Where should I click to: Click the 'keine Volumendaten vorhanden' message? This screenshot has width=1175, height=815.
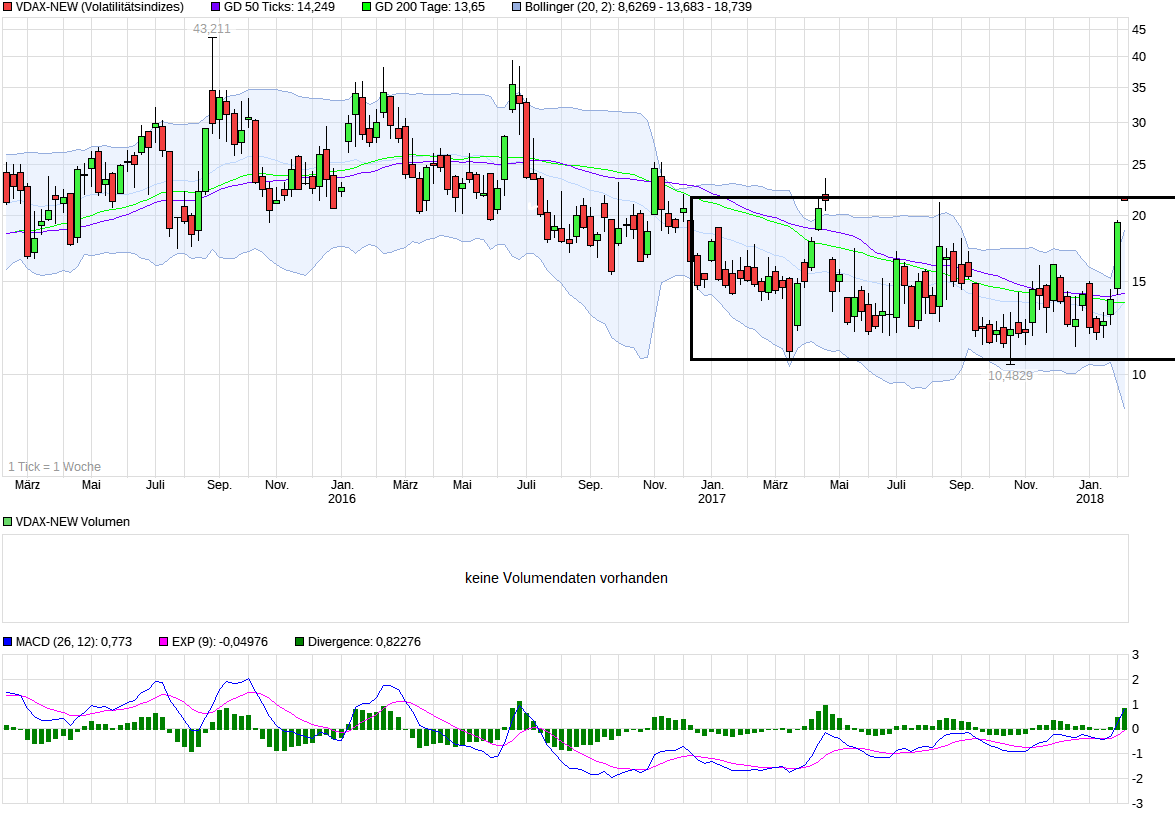tap(567, 578)
